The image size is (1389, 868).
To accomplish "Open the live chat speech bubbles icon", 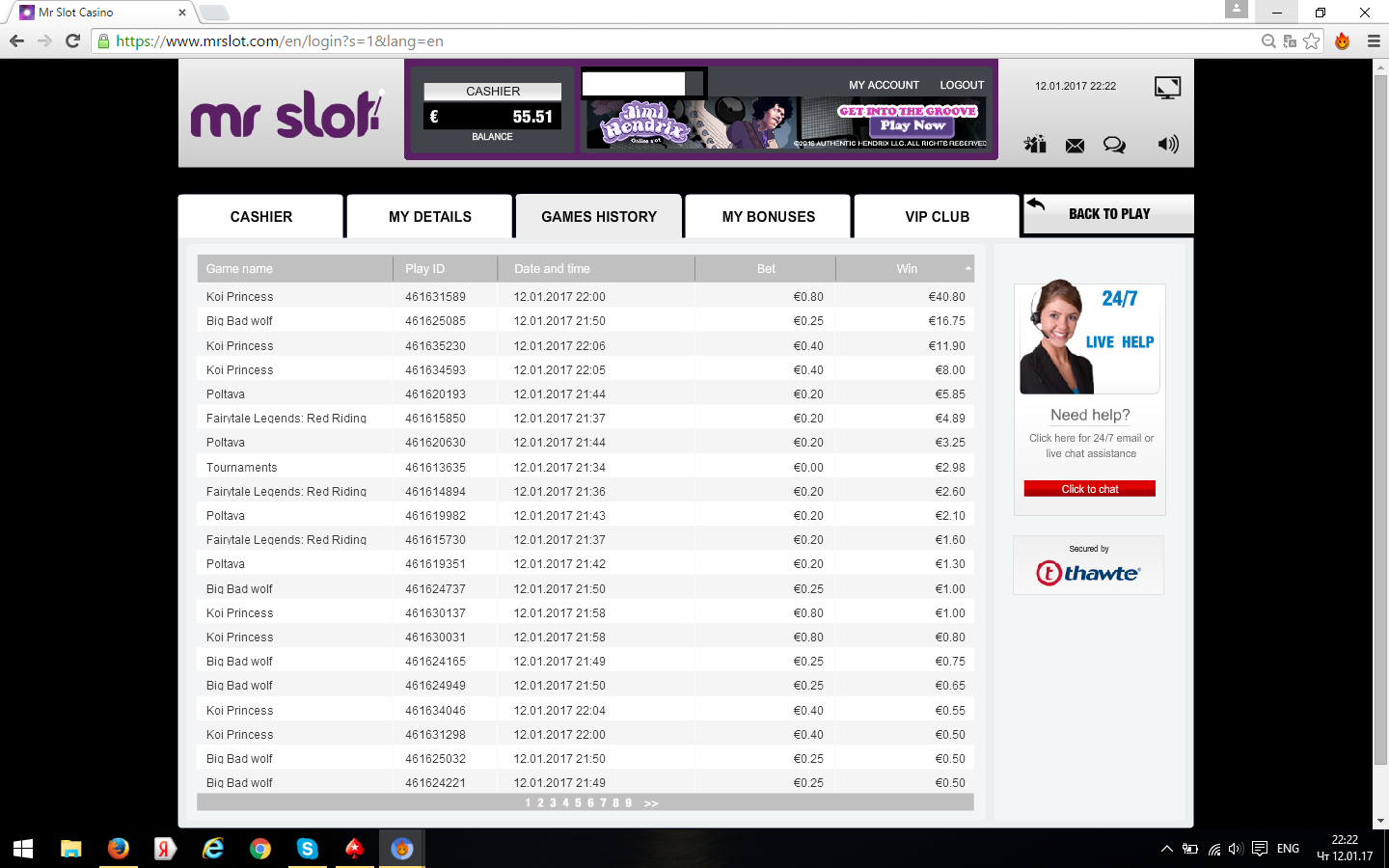I will point(1114,145).
